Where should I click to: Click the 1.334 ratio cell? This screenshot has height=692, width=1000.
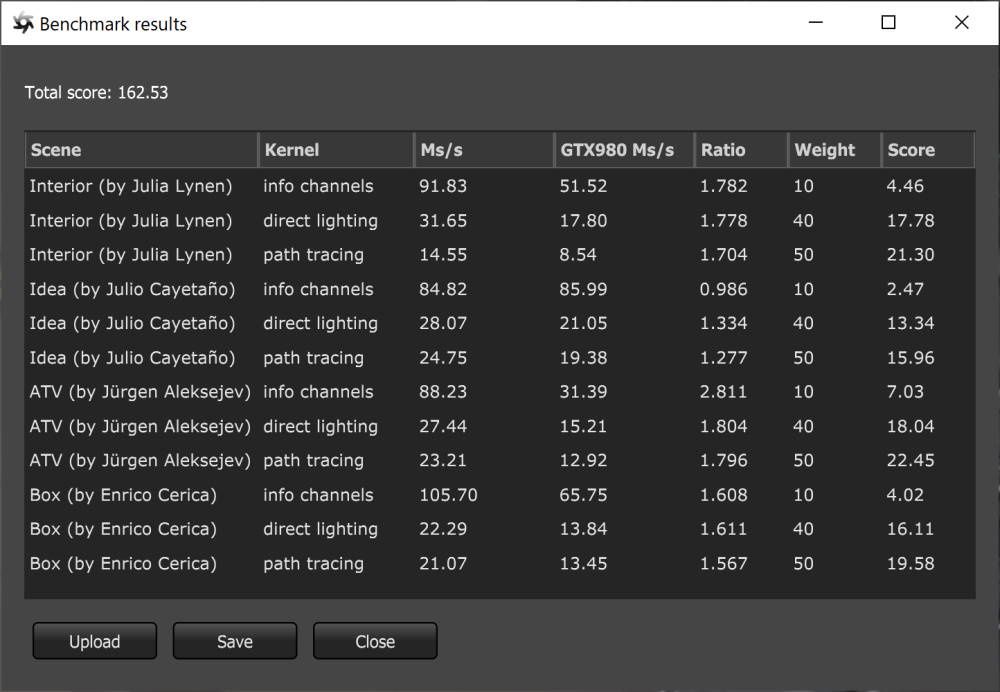(723, 323)
